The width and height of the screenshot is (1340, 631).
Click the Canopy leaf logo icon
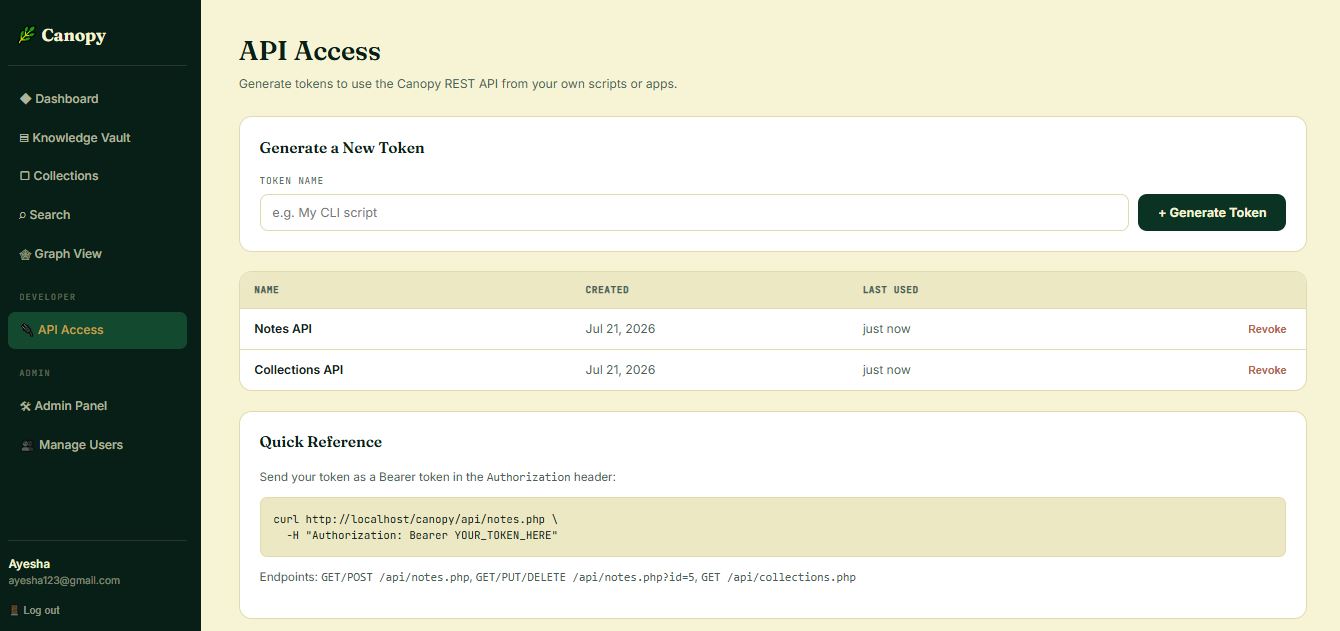pos(26,35)
